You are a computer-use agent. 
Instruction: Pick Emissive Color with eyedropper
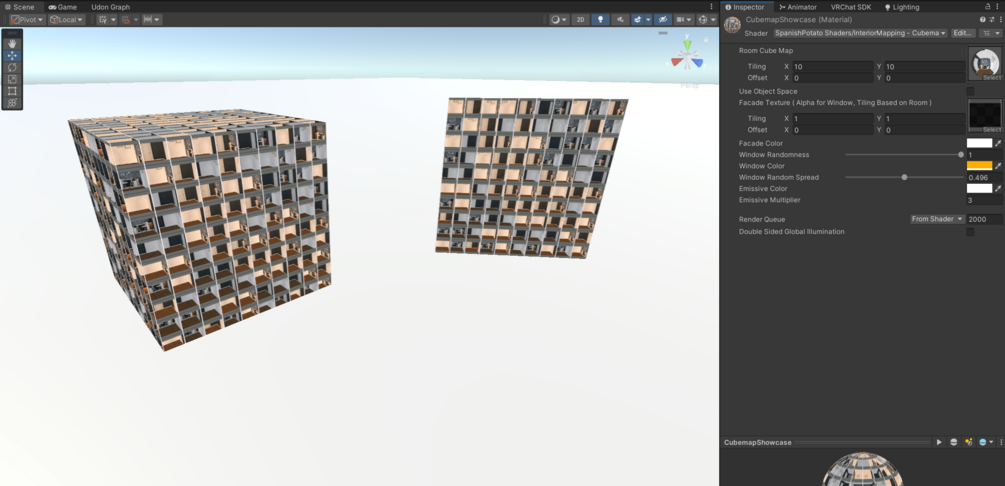point(998,189)
